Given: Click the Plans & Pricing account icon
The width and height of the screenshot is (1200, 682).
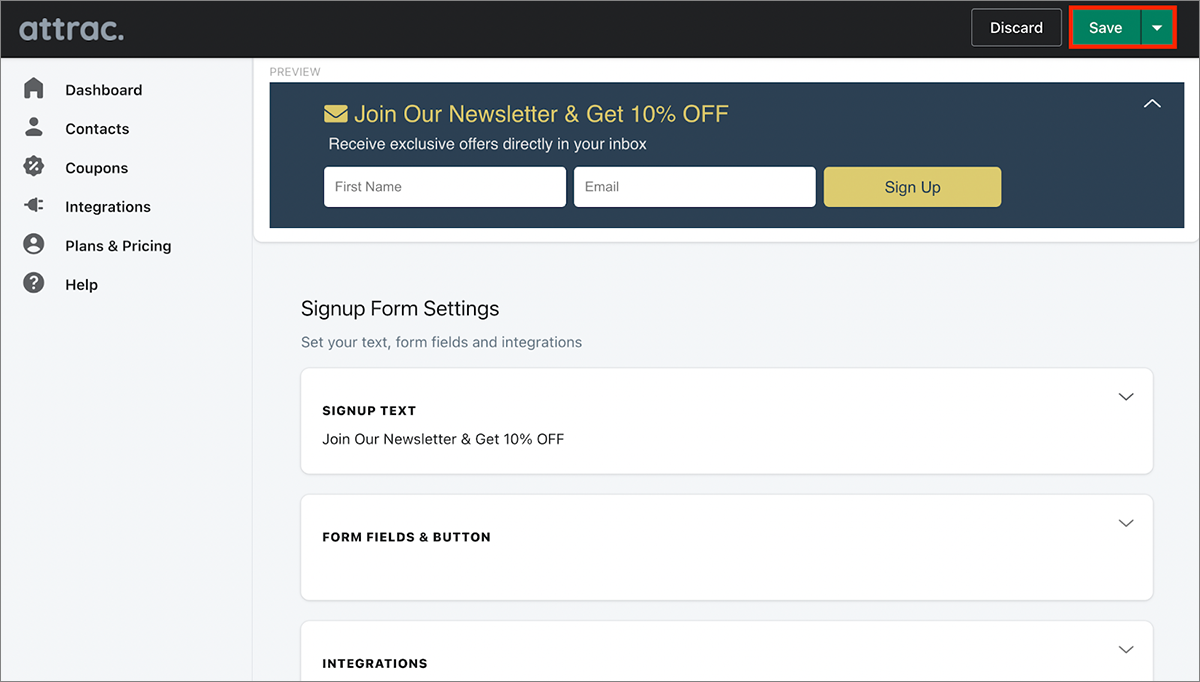Looking at the screenshot, I should 33,244.
